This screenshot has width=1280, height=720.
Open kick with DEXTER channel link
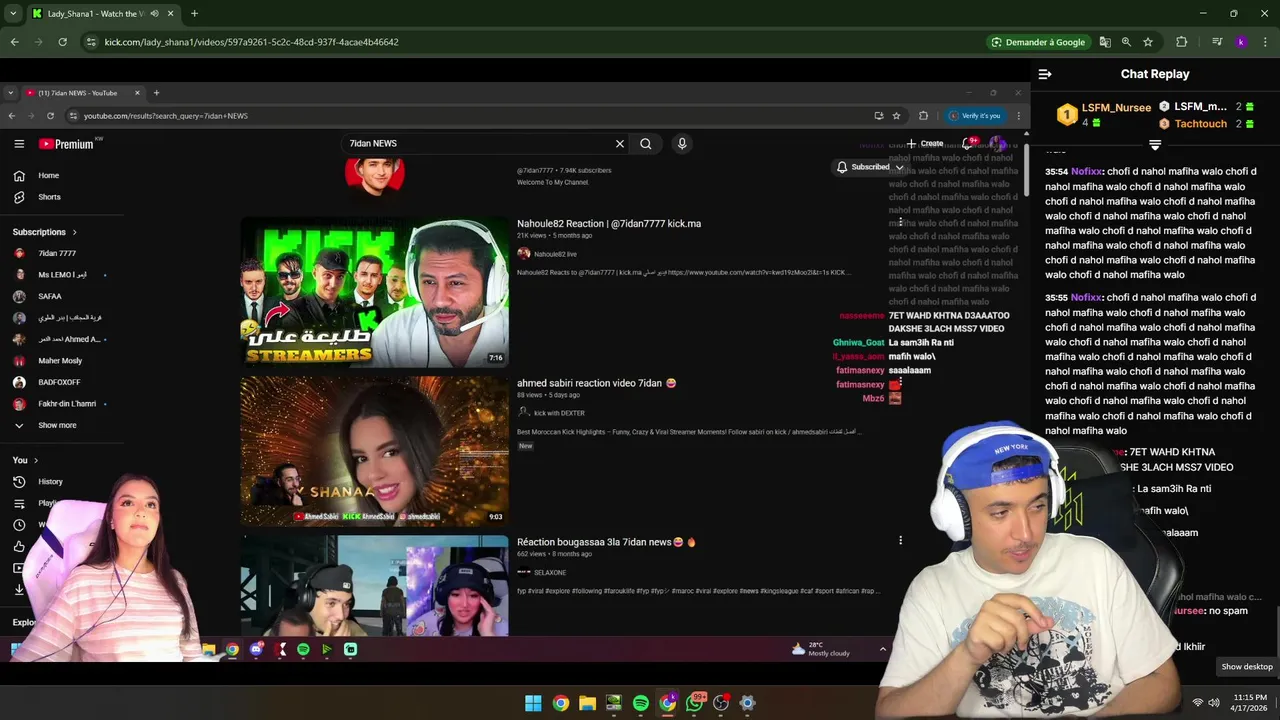[x=559, y=413]
